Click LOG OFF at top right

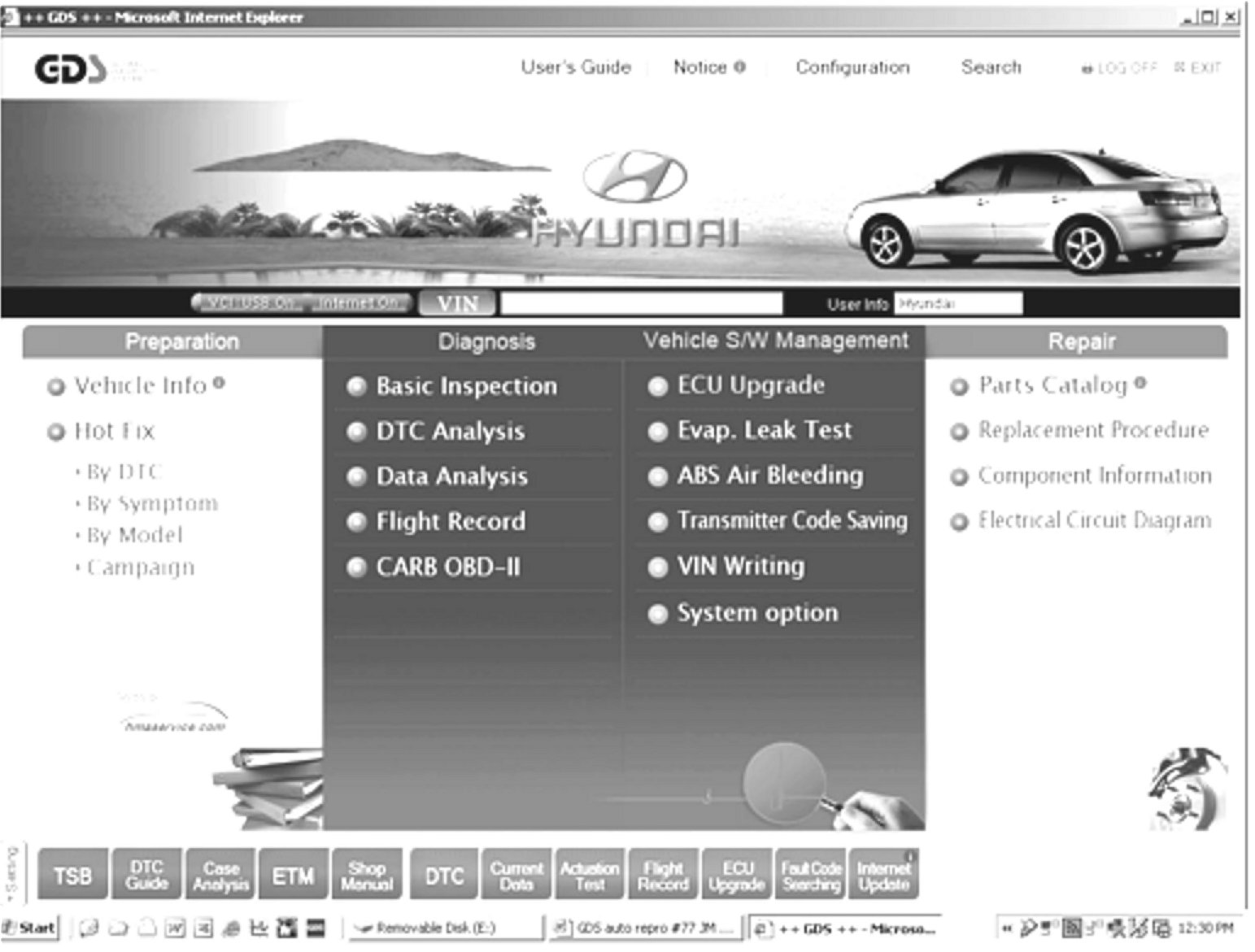point(1119,68)
